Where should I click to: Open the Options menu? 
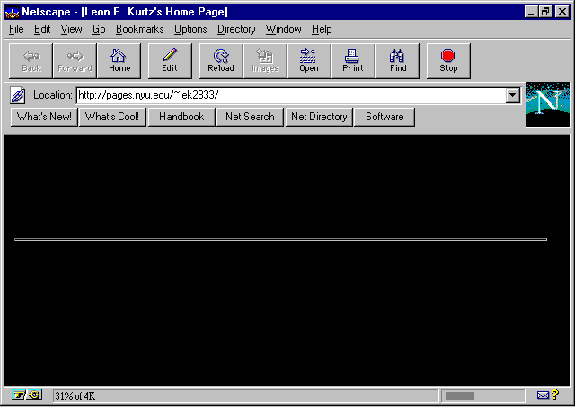point(190,29)
